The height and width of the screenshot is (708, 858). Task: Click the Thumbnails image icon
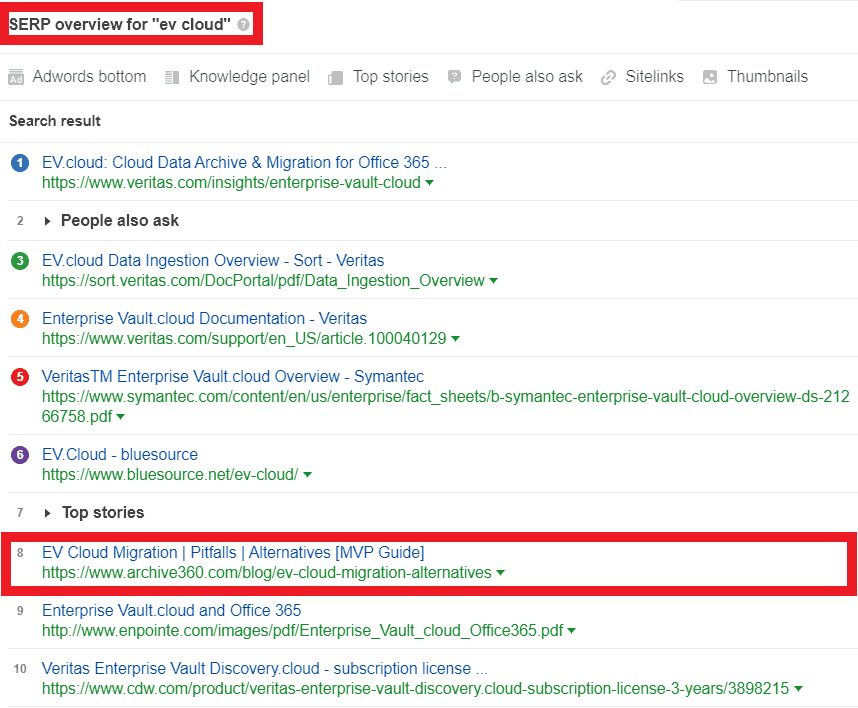[x=710, y=77]
